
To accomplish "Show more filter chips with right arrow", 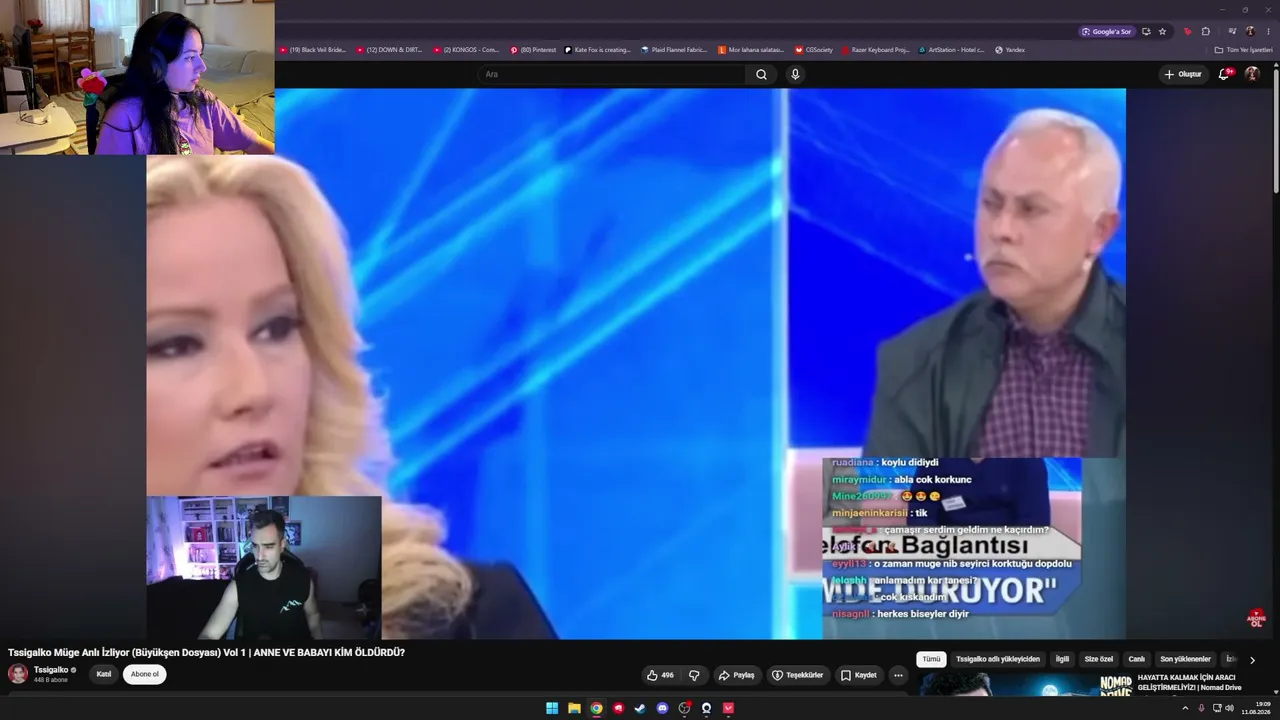I will (1252, 660).
